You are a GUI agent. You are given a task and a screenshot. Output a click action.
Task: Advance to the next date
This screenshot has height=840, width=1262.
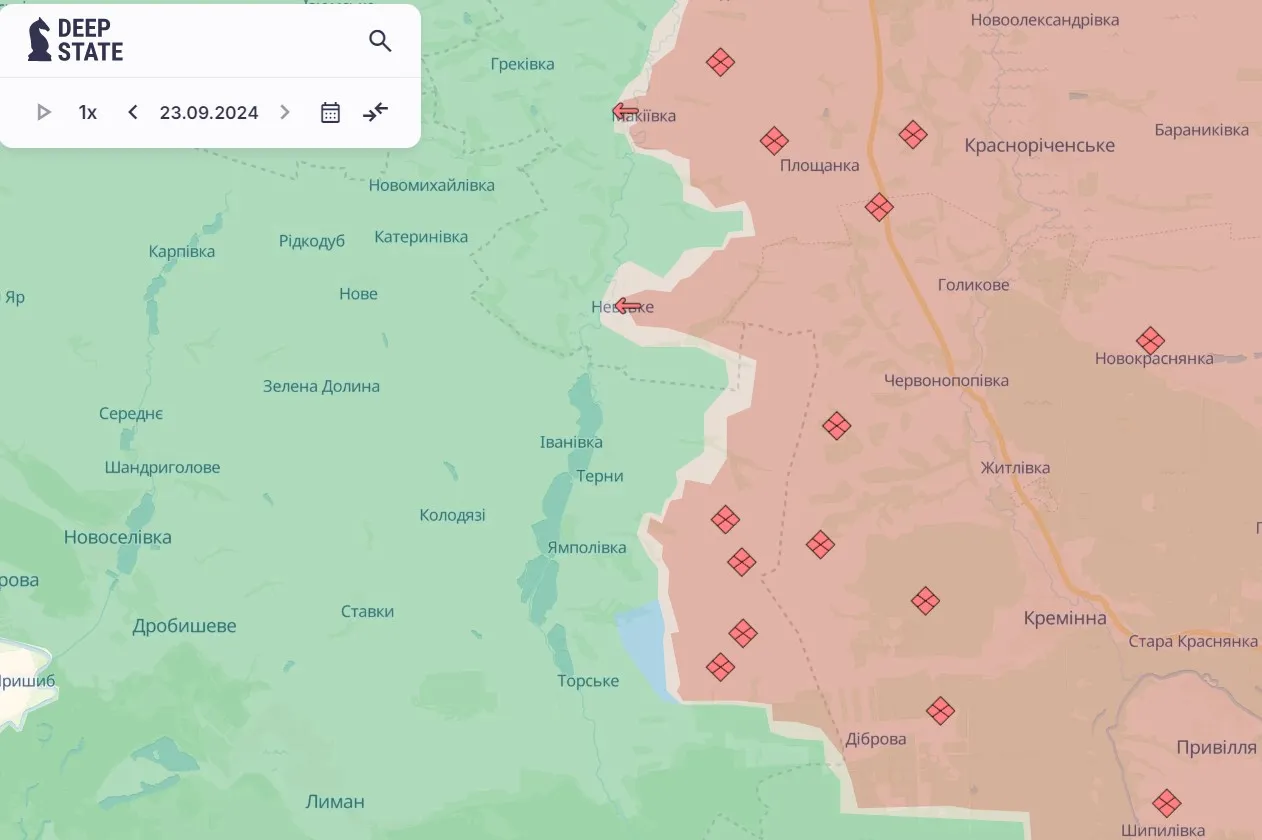coord(285,112)
